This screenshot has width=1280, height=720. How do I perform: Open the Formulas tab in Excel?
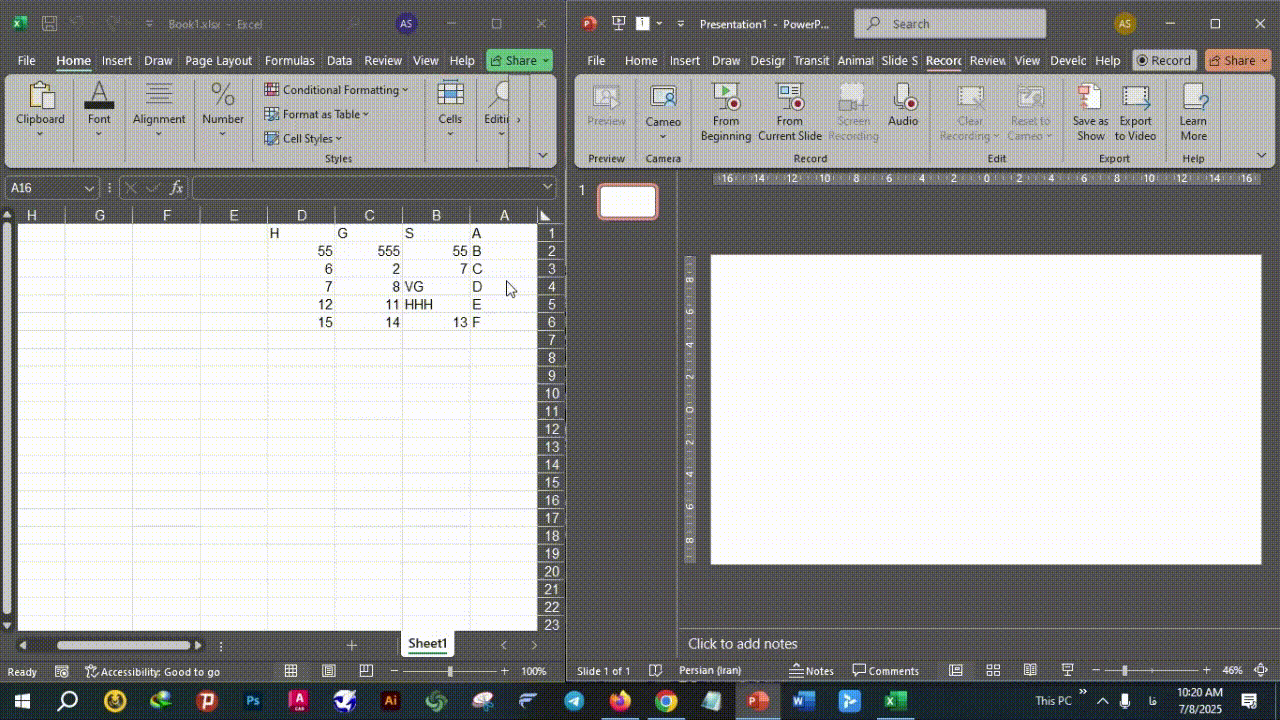(x=289, y=61)
